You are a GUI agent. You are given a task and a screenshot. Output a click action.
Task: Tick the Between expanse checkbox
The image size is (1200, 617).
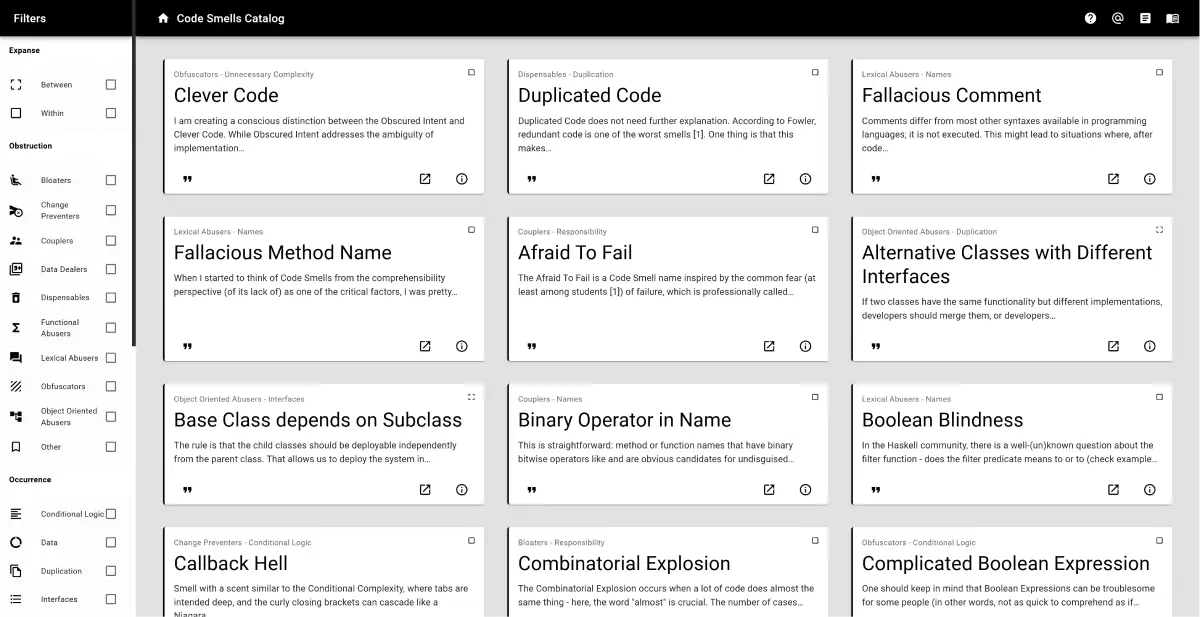tap(111, 85)
